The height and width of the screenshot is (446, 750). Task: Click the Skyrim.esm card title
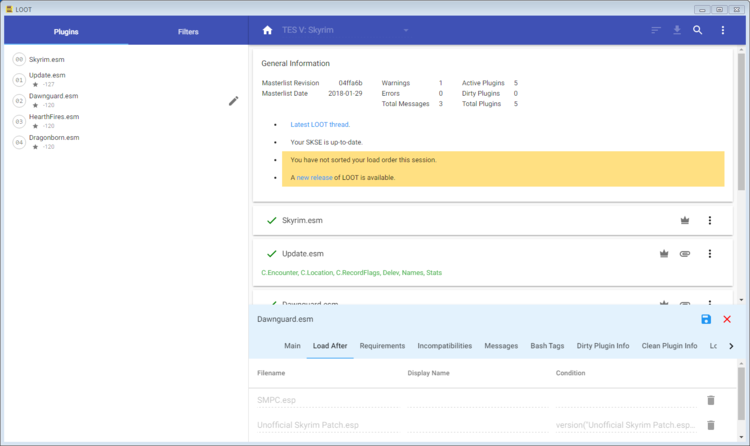(x=302, y=220)
